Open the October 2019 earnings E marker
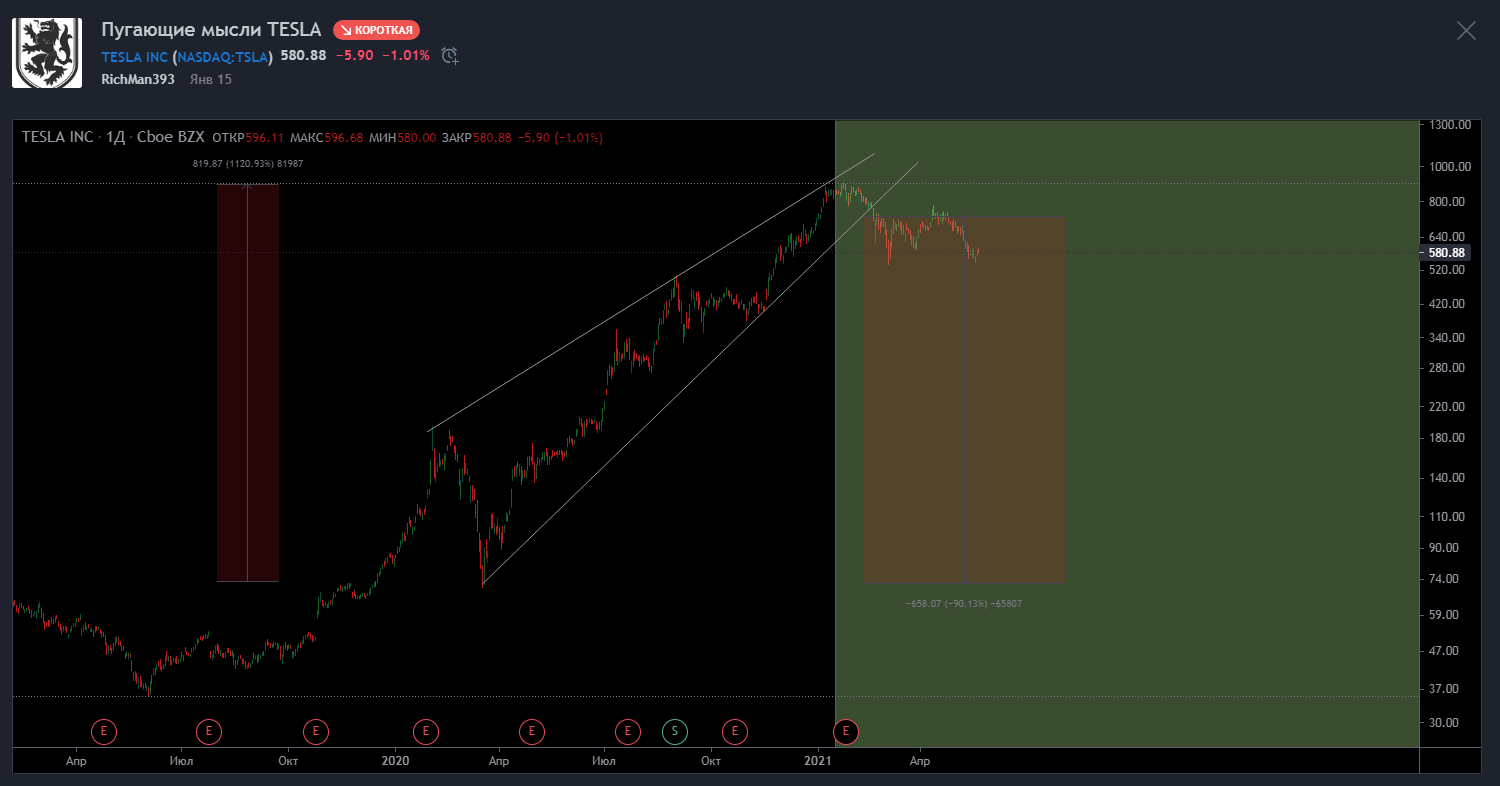The height and width of the screenshot is (786, 1500). pos(315,732)
